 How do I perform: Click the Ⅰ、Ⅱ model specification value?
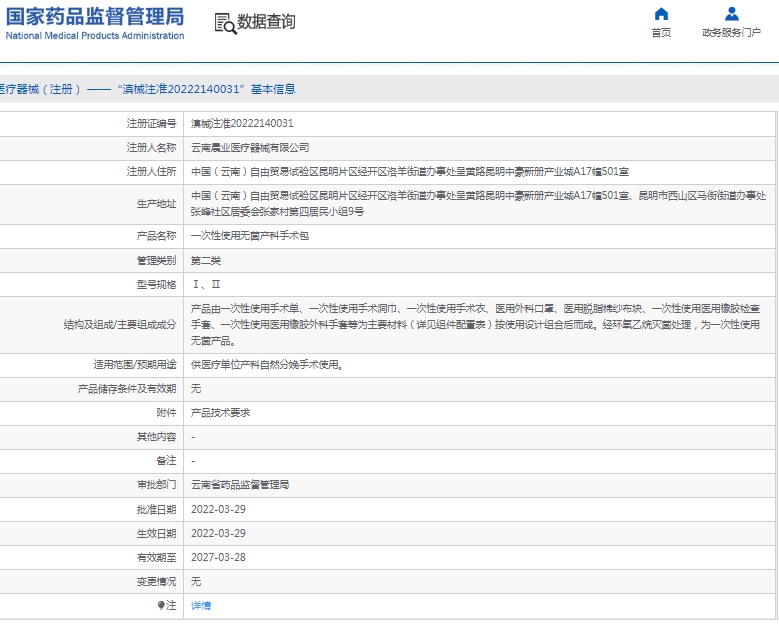[x=206, y=284]
